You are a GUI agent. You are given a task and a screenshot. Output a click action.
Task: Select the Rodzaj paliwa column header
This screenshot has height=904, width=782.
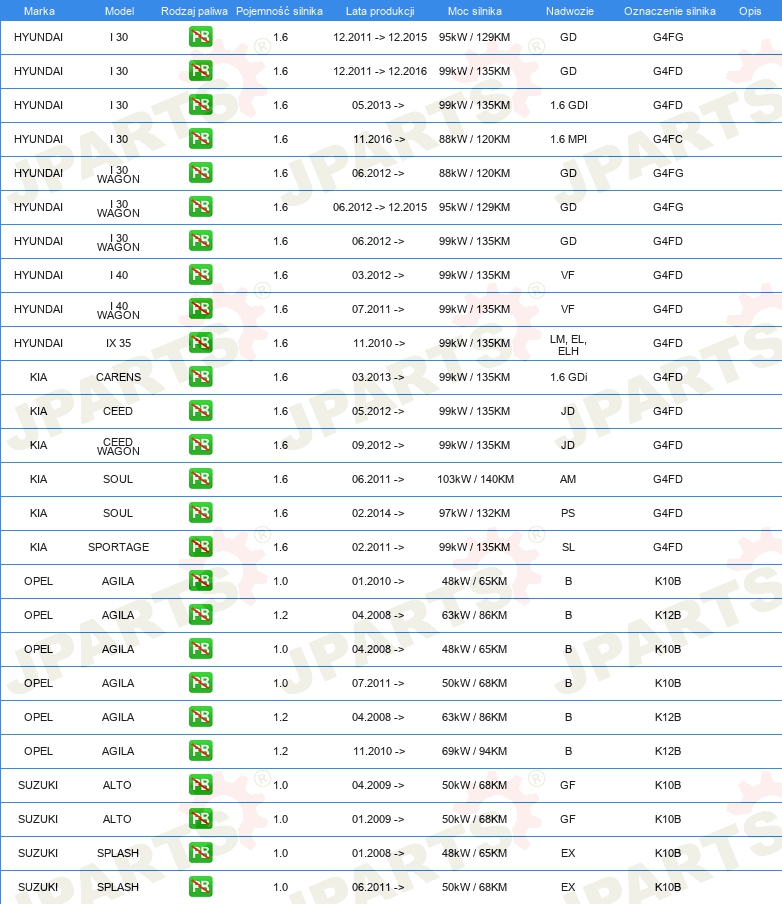(x=194, y=11)
